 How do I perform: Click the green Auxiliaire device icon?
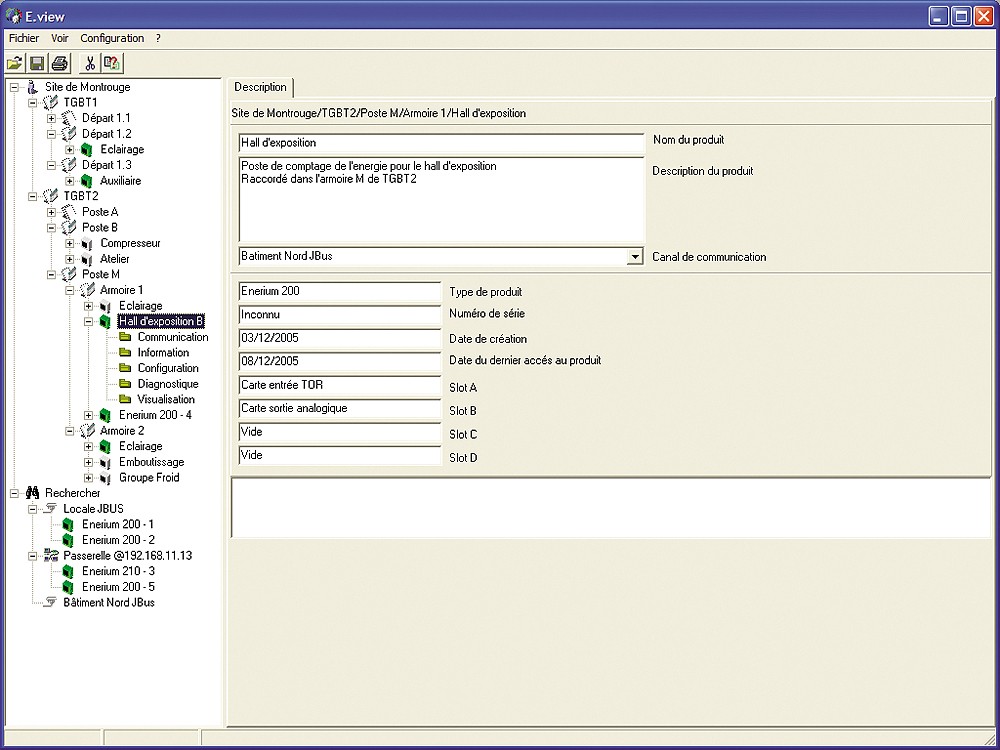pos(87,180)
